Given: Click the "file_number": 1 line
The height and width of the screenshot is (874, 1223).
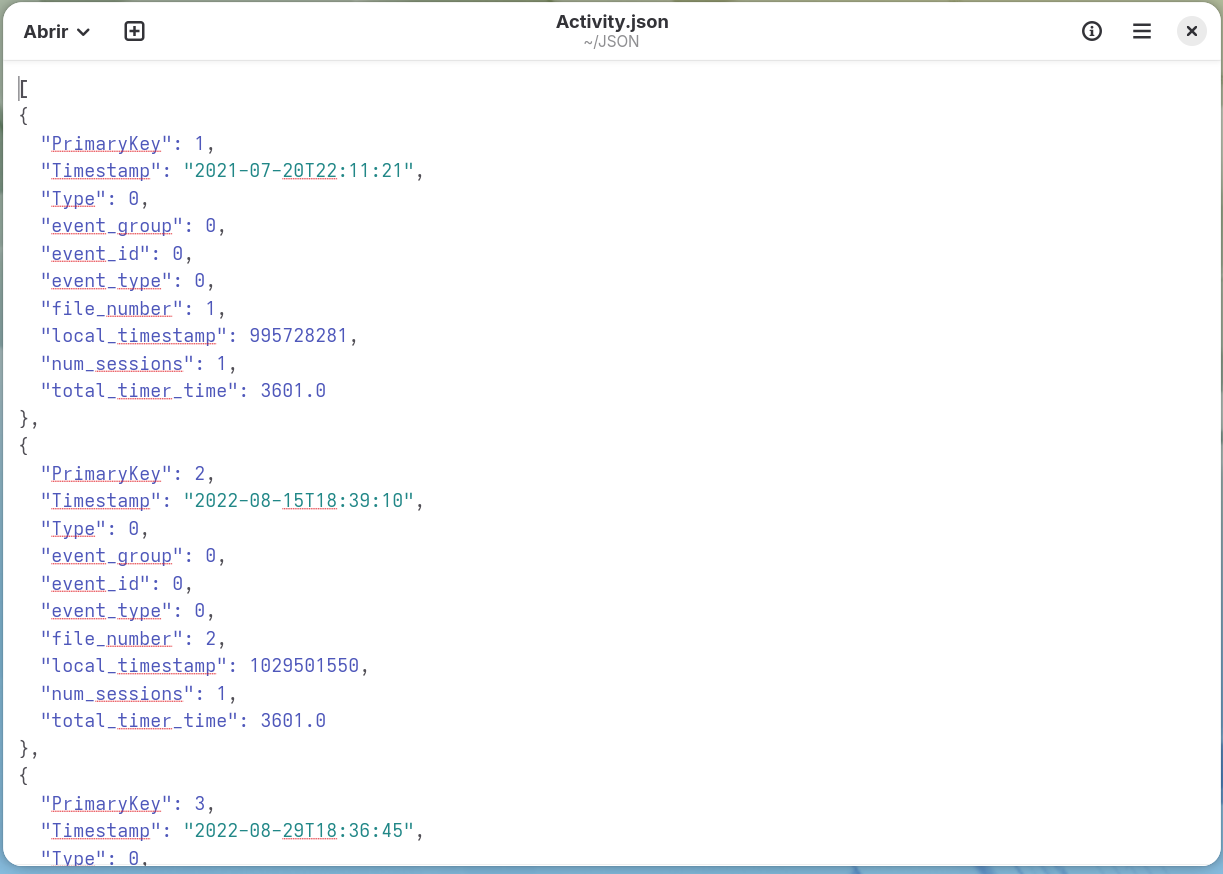Looking at the screenshot, I should point(133,309).
